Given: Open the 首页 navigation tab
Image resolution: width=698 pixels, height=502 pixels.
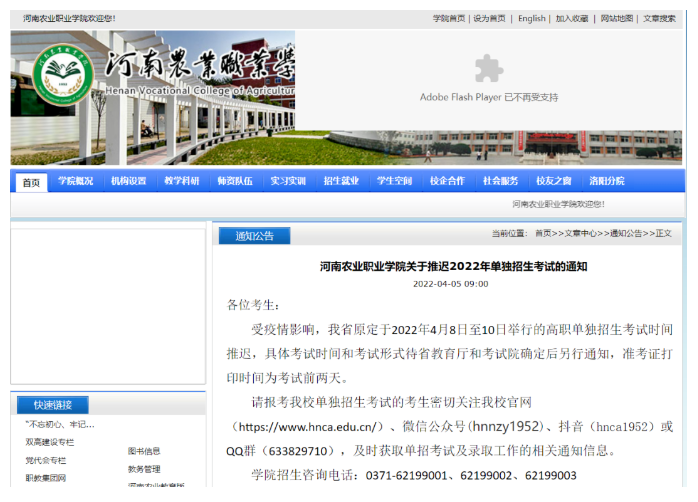Looking at the screenshot, I should (x=32, y=182).
